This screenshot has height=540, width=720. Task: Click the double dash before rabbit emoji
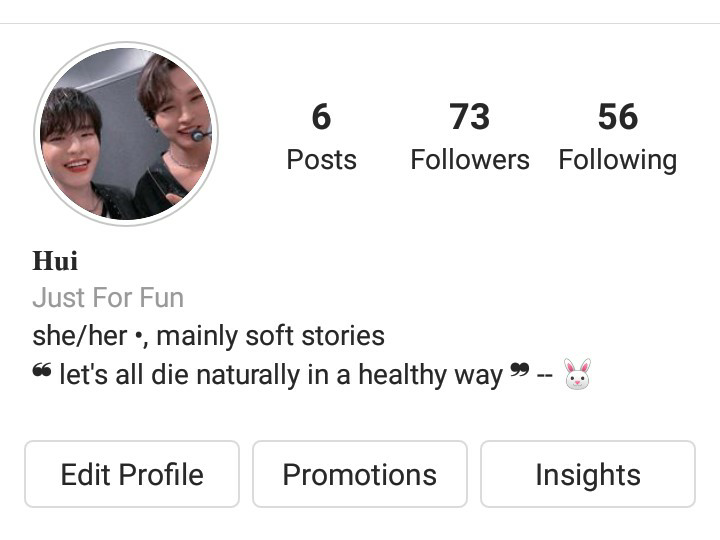coord(545,376)
